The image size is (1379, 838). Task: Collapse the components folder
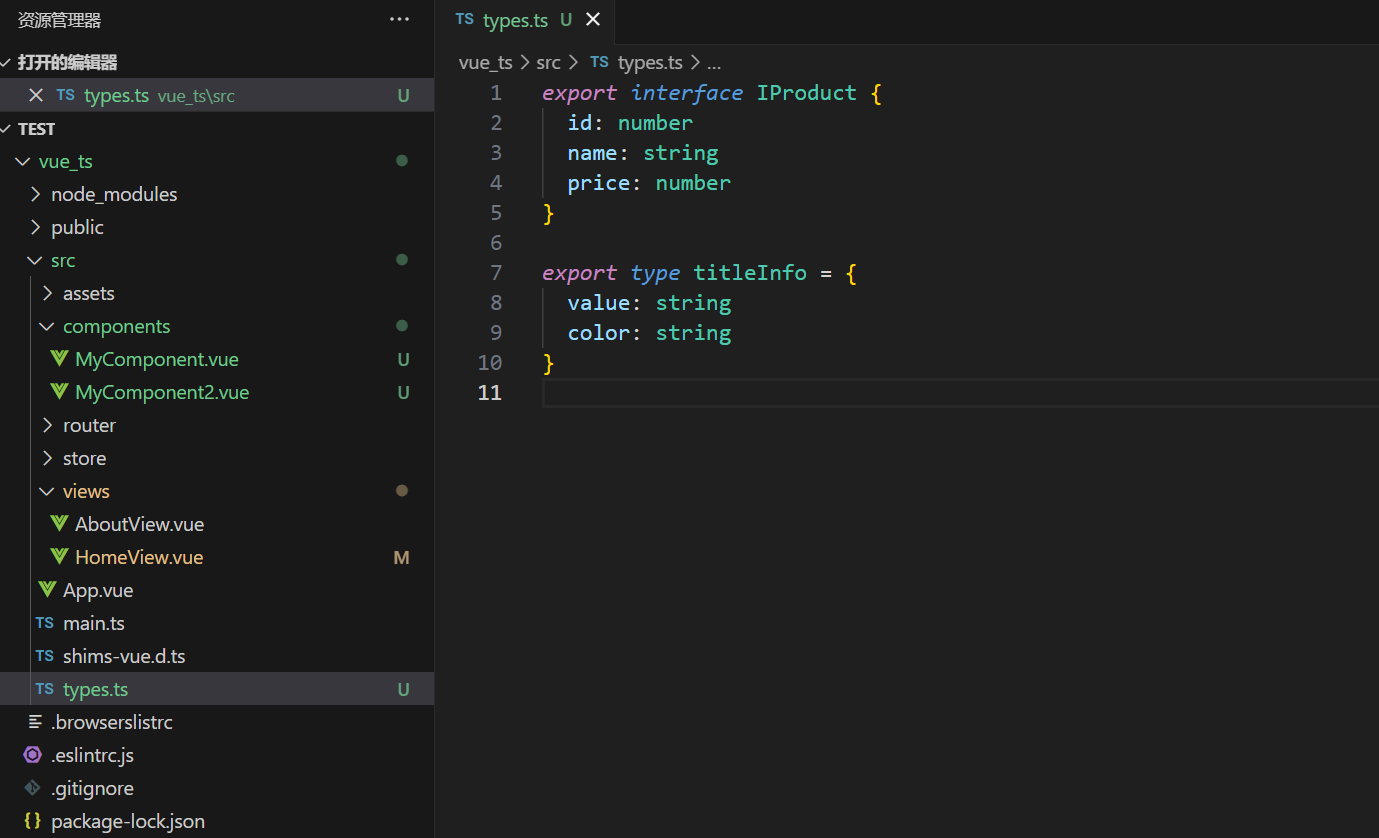(48, 326)
